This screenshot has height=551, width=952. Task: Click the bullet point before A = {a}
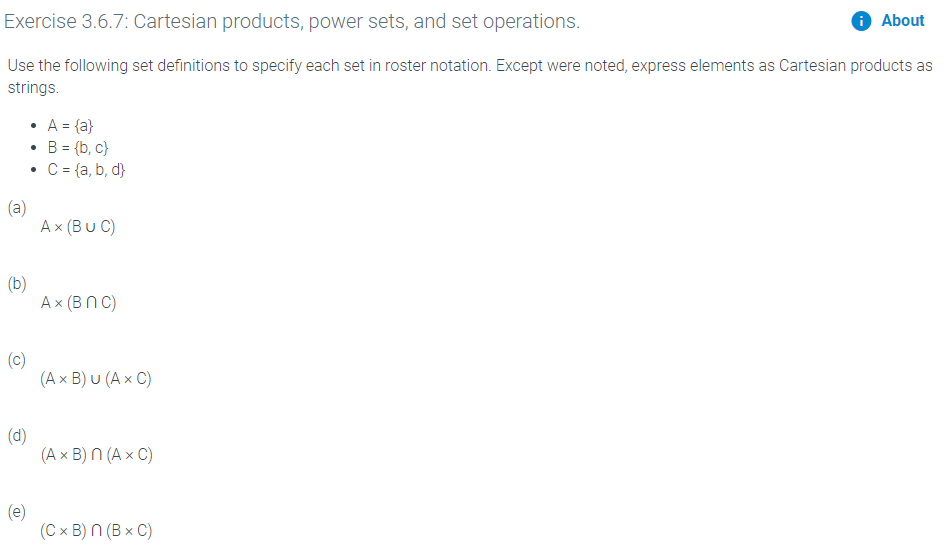pos(33,126)
